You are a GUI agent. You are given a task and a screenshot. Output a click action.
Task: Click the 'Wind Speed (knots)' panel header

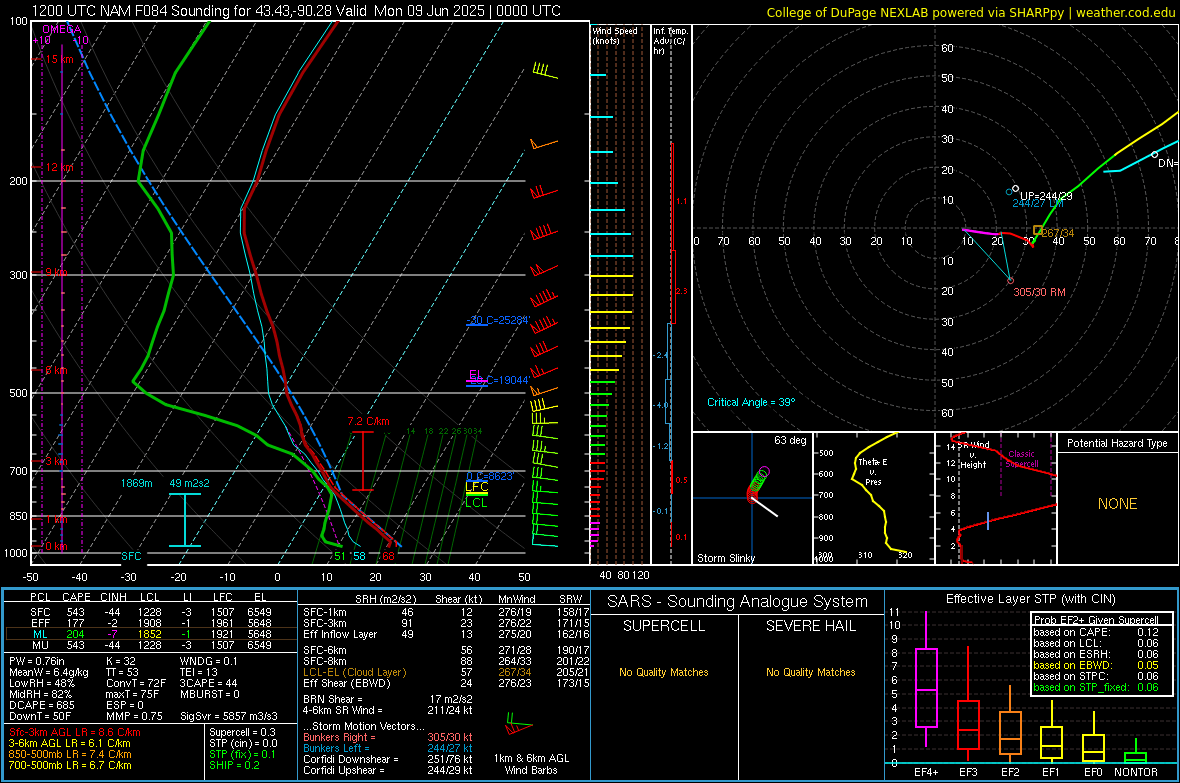coord(614,35)
